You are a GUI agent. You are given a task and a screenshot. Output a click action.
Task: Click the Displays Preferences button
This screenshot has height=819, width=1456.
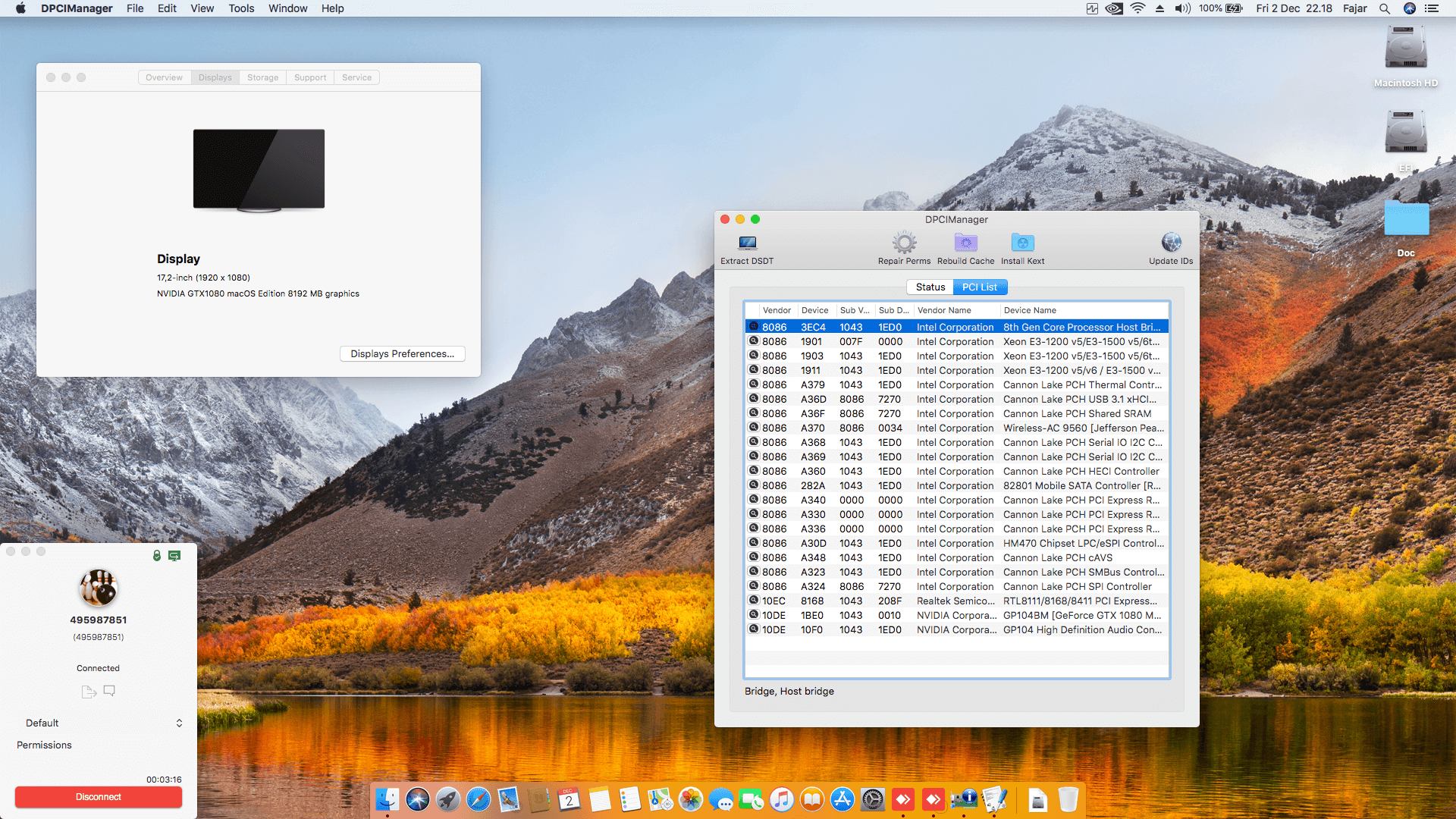pos(402,354)
